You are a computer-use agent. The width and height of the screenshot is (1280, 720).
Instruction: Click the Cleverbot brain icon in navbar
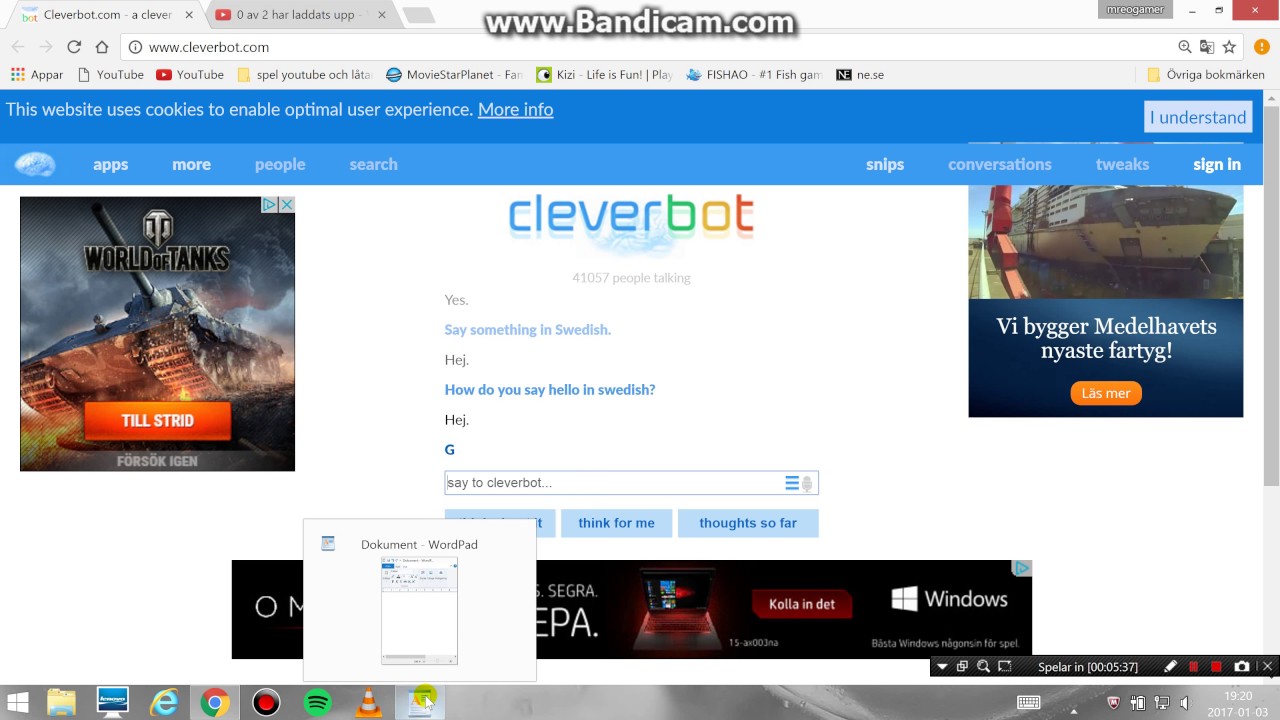(x=35, y=164)
